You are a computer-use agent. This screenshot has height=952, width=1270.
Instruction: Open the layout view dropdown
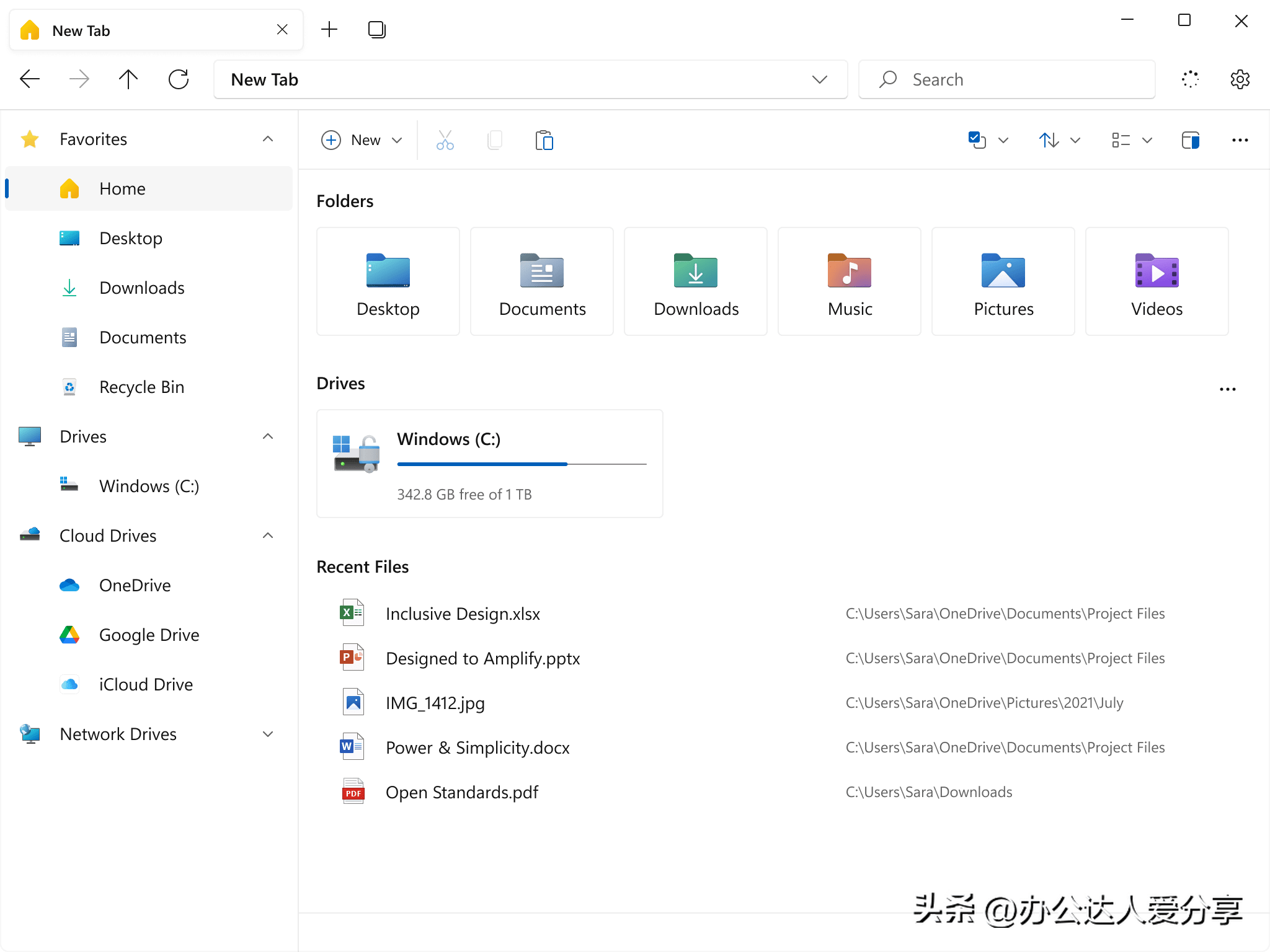[1131, 140]
